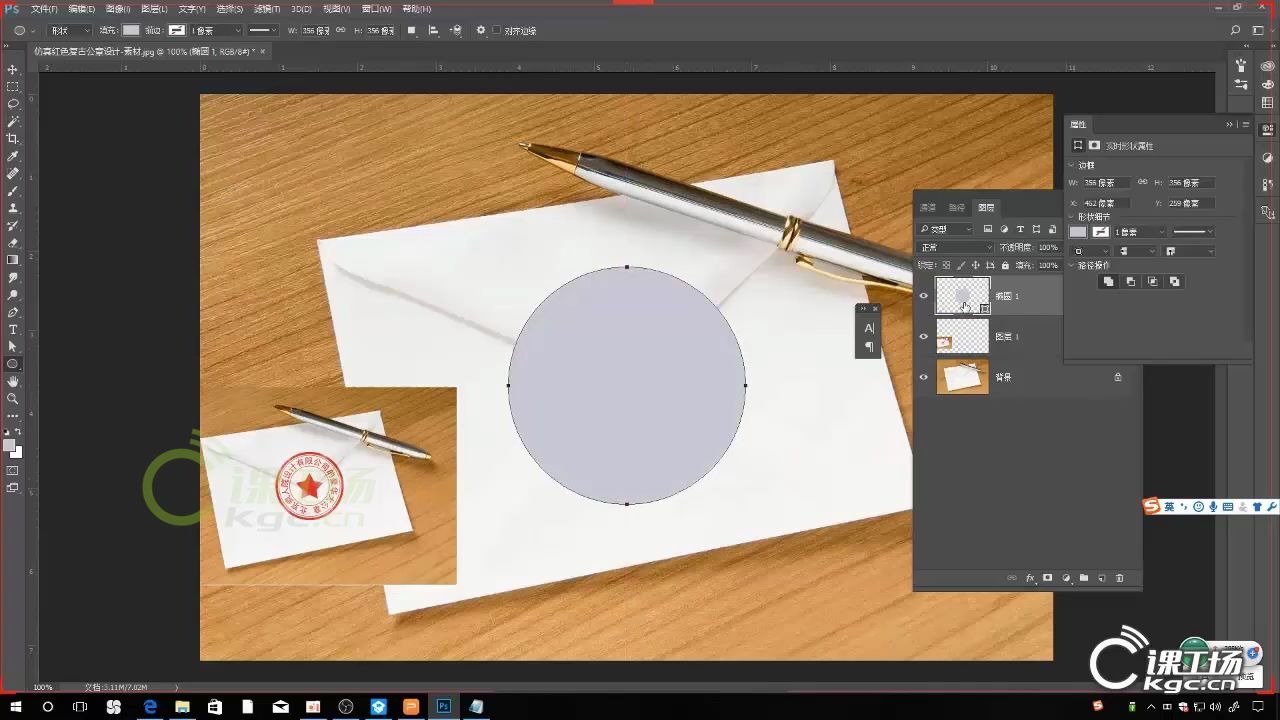The image size is (1280, 720).
Task: Click the layer style fx icon
Action: click(1030, 578)
